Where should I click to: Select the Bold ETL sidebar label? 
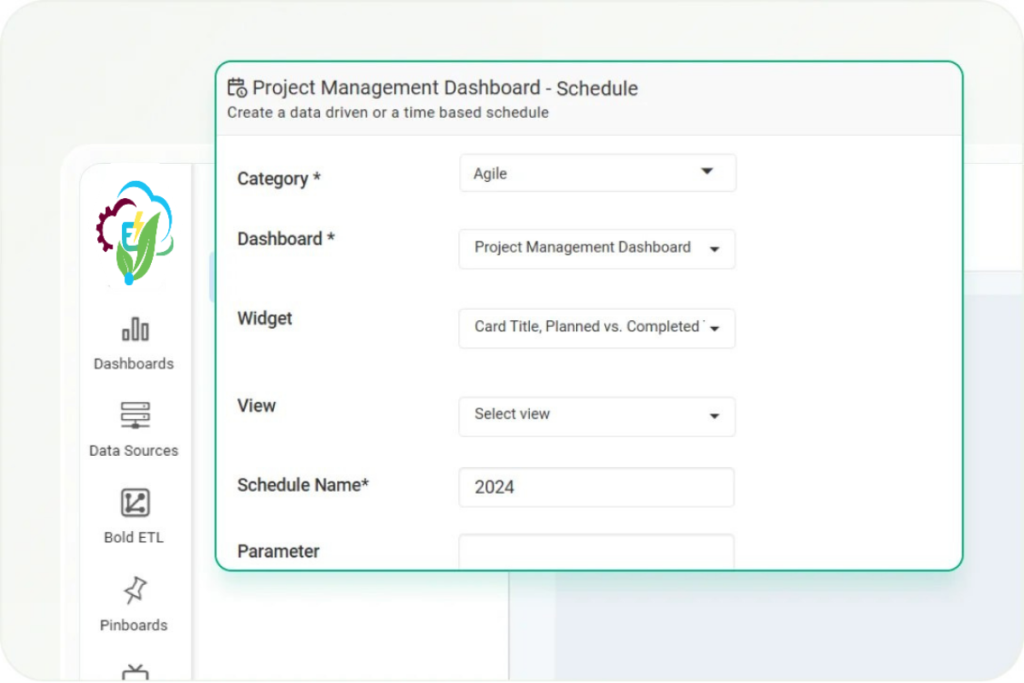(x=134, y=538)
